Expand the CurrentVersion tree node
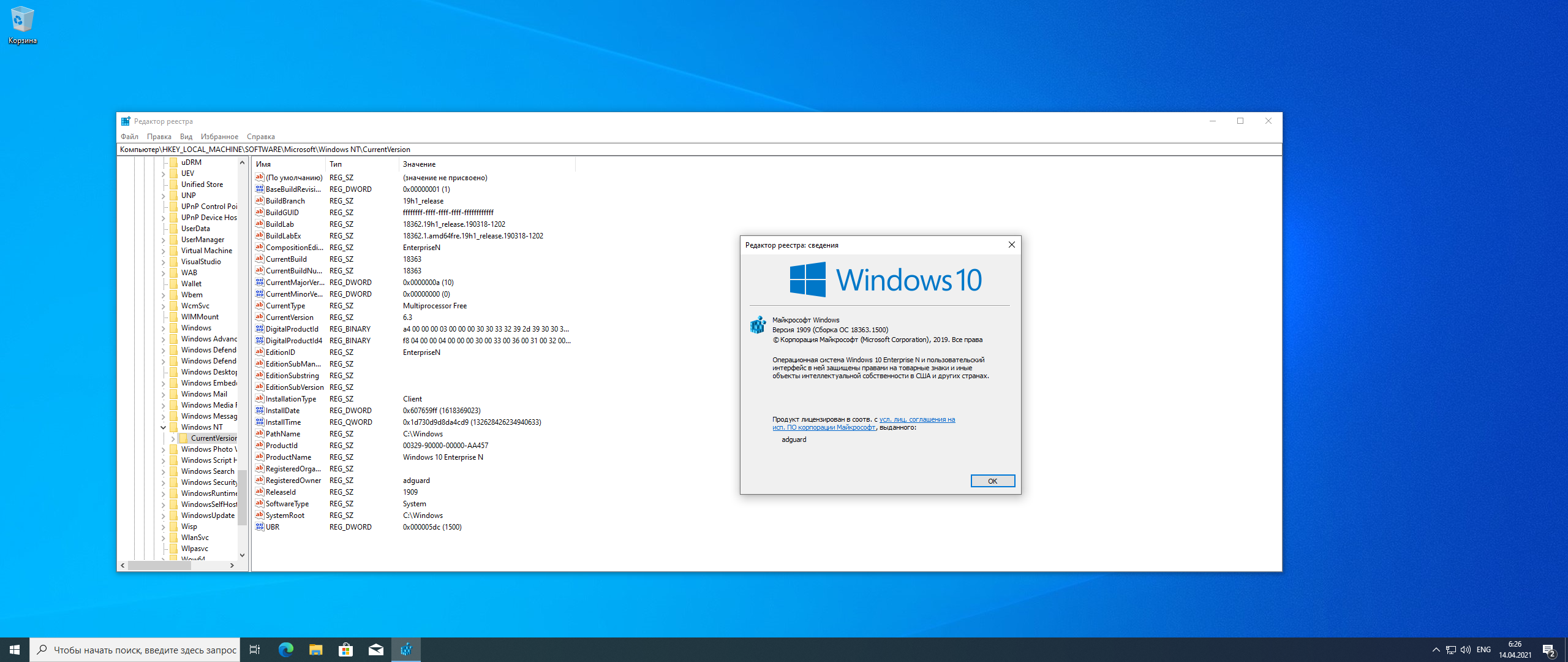The image size is (1568, 662). (x=173, y=438)
